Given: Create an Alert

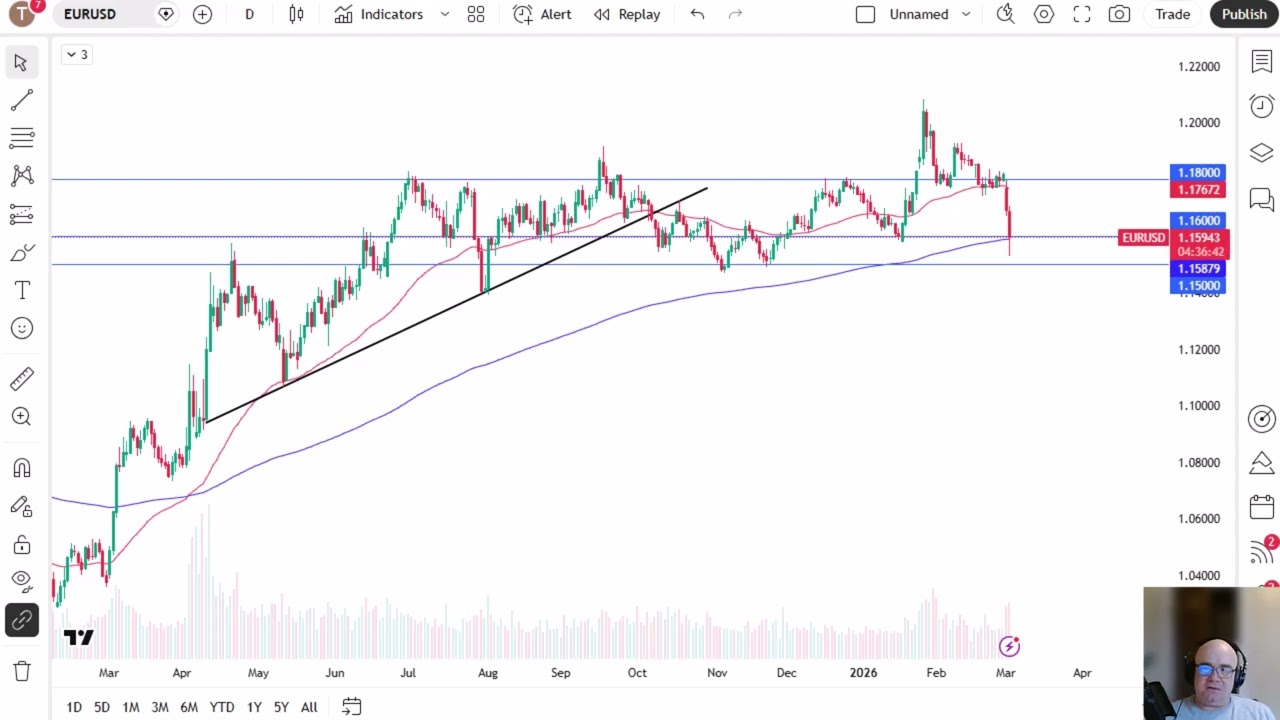Looking at the screenshot, I should click(x=543, y=14).
